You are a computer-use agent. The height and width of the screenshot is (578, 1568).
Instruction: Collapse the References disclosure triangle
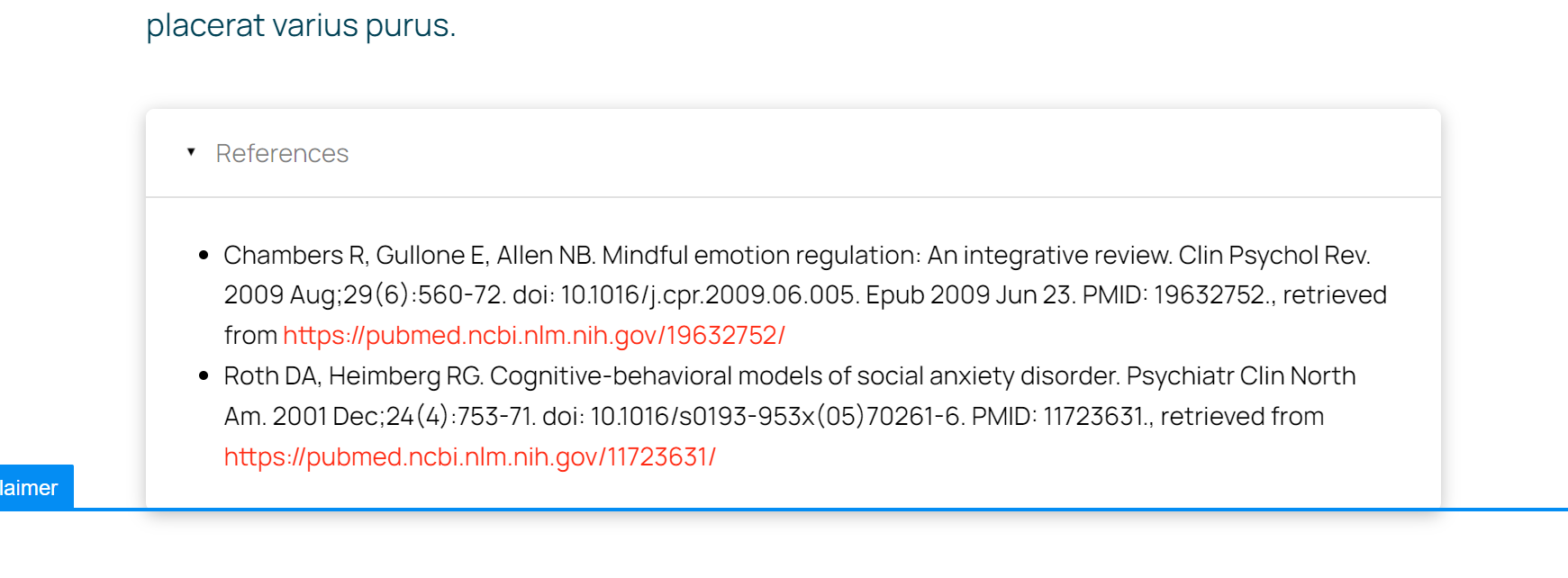[191, 152]
